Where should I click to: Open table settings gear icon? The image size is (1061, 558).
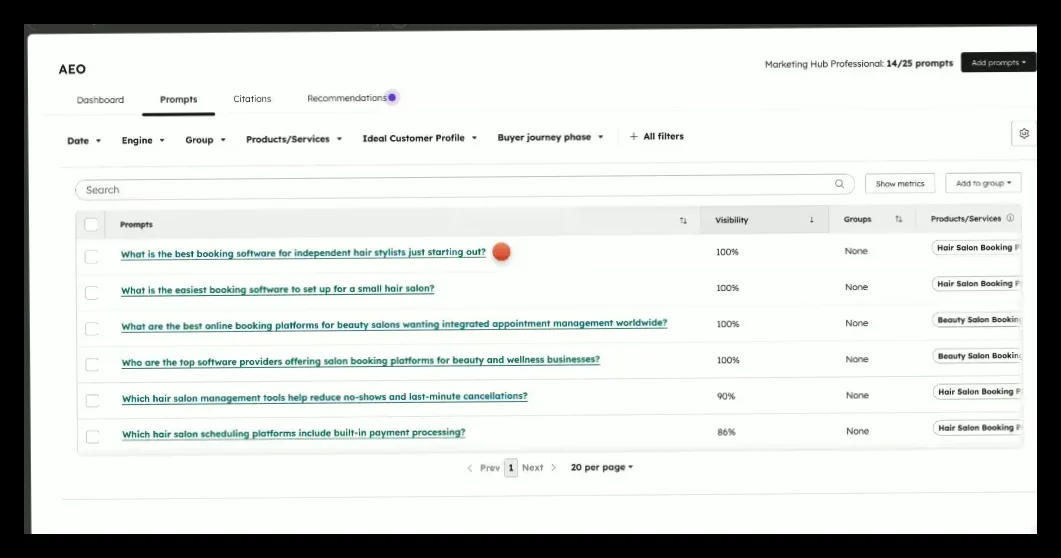pyautogui.click(x=1024, y=133)
